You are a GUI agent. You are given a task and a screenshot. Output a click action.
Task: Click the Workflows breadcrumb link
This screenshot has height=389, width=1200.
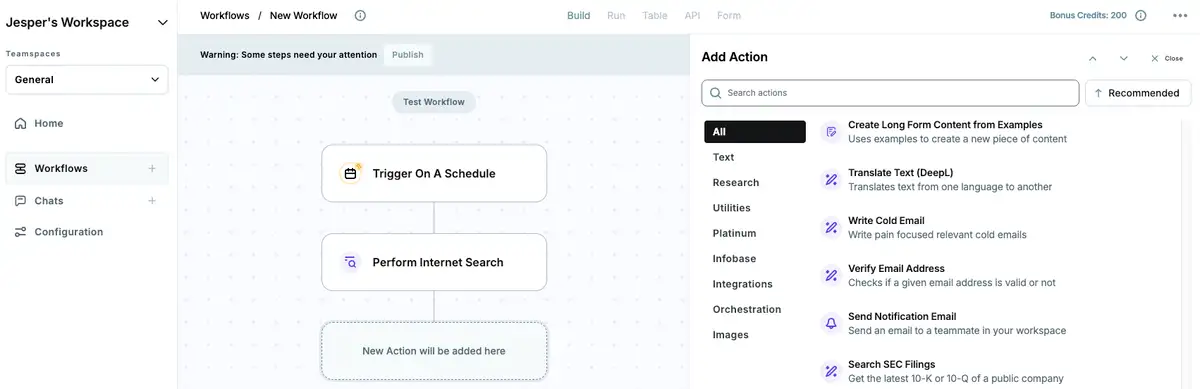coord(225,15)
